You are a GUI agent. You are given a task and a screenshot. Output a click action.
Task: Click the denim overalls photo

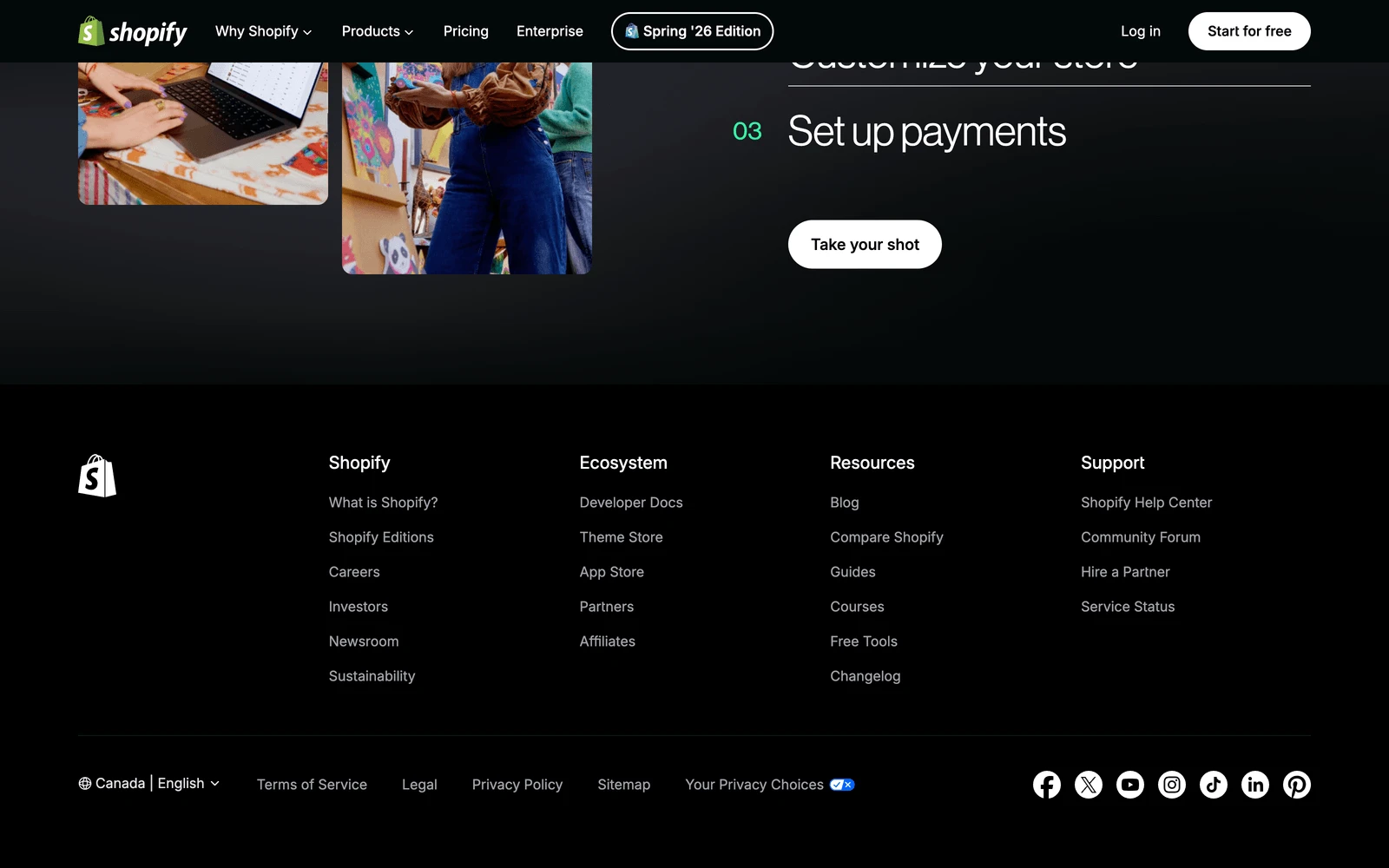tap(467, 168)
